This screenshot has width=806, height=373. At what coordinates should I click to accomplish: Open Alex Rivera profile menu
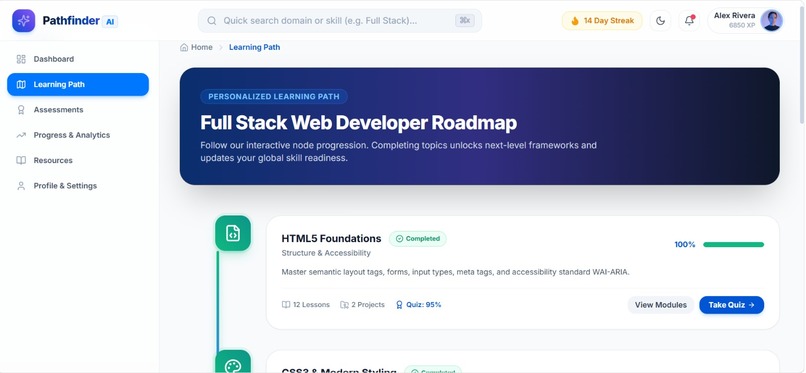pos(745,21)
